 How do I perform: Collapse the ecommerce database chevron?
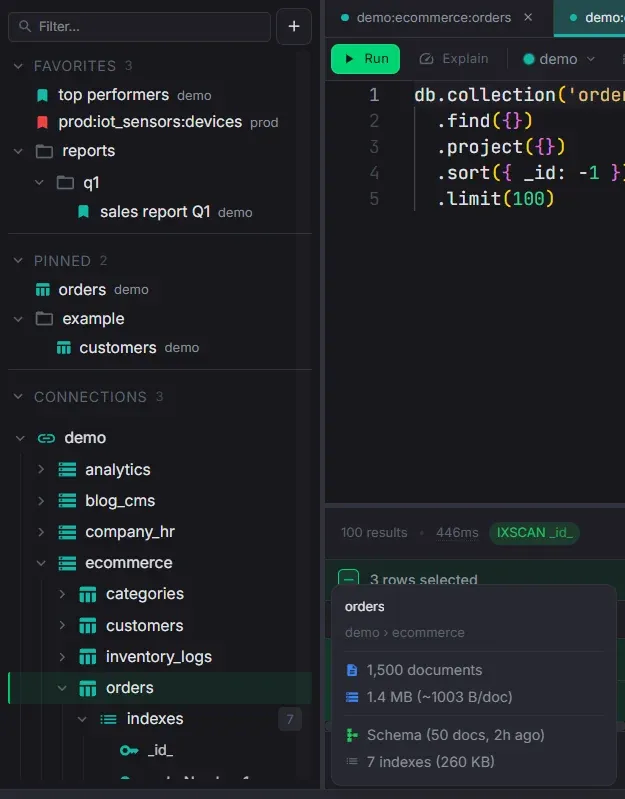coord(41,563)
